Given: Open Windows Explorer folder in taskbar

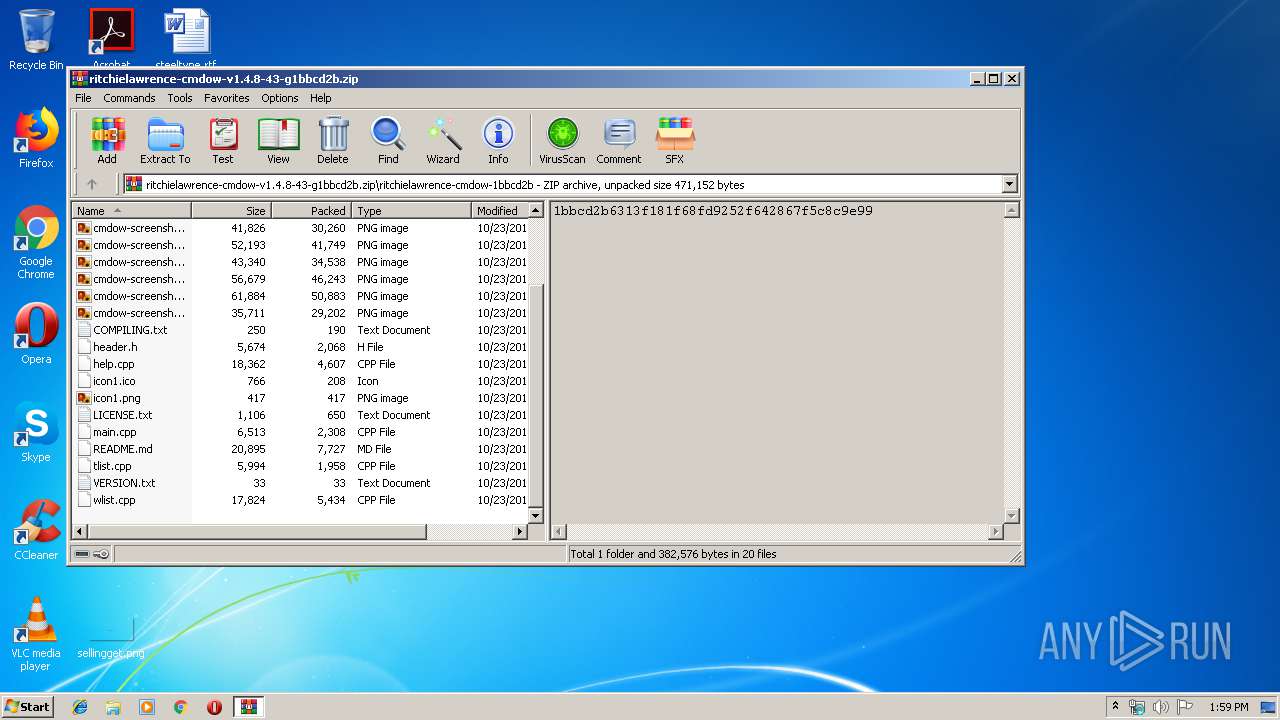Looking at the screenshot, I should (x=113, y=707).
